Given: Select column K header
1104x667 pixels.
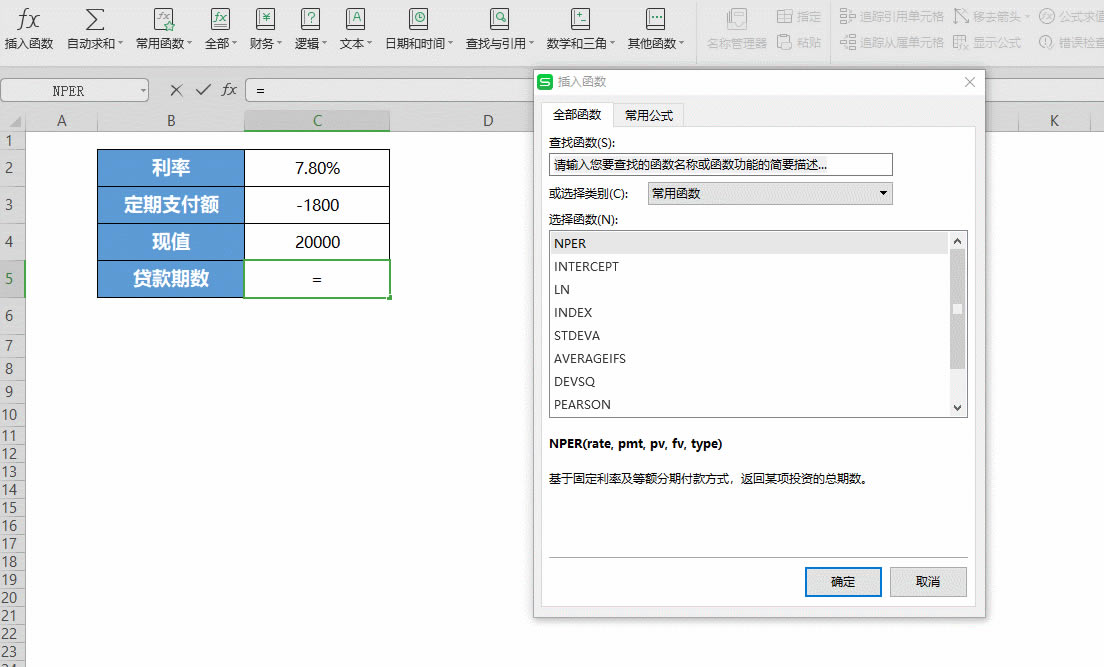Looking at the screenshot, I should click(x=1054, y=120).
